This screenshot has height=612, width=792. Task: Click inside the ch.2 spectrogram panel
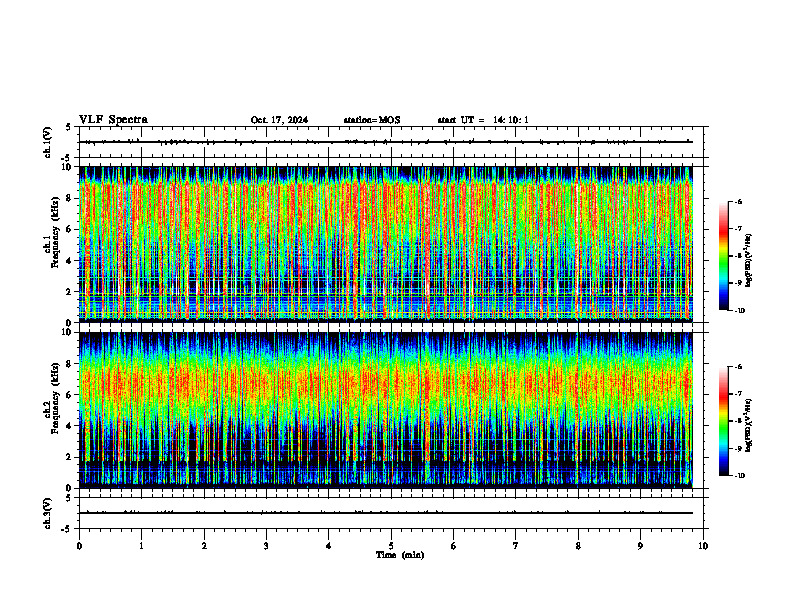pos(386,410)
